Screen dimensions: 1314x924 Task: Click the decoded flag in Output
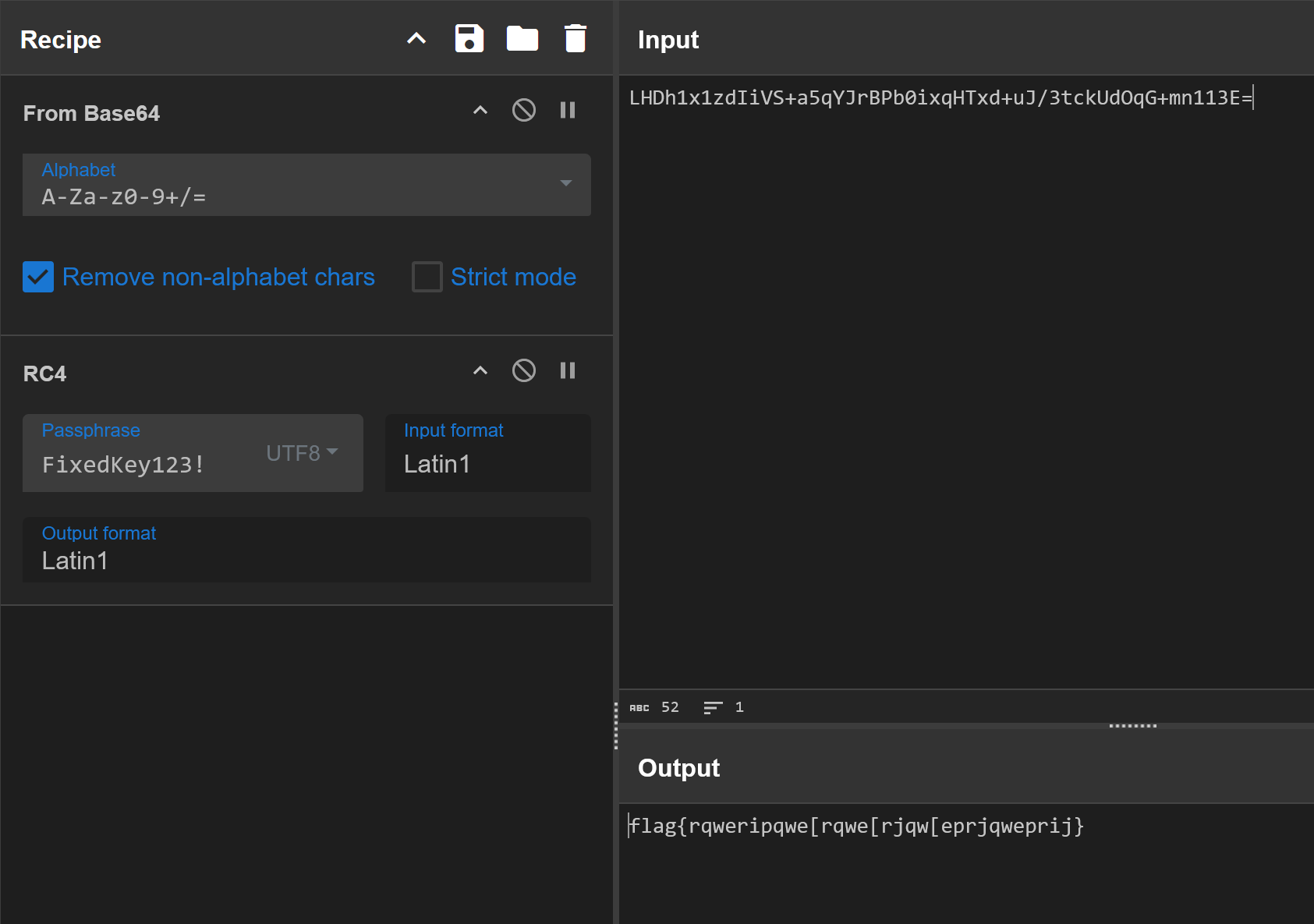tap(856, 826)
